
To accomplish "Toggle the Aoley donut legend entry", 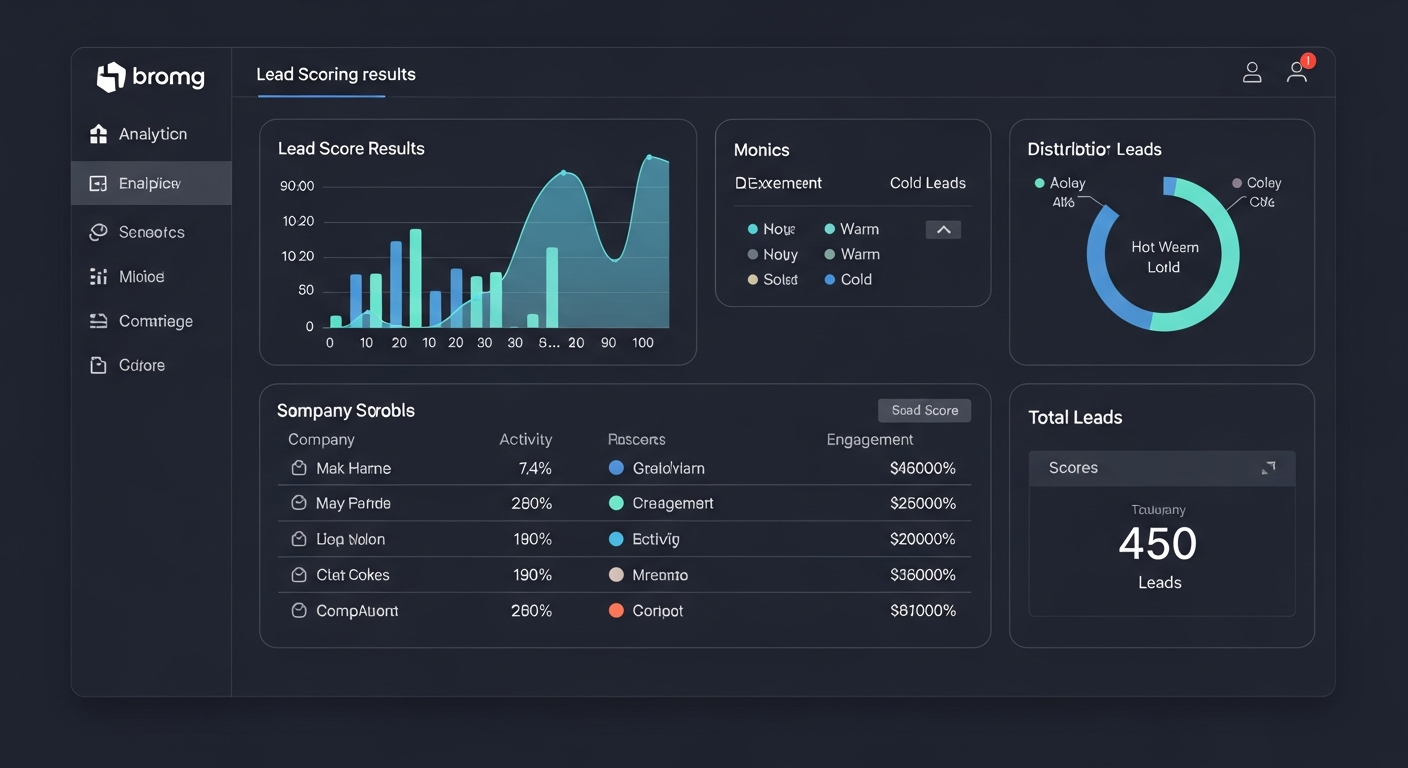I will 1060,183.
